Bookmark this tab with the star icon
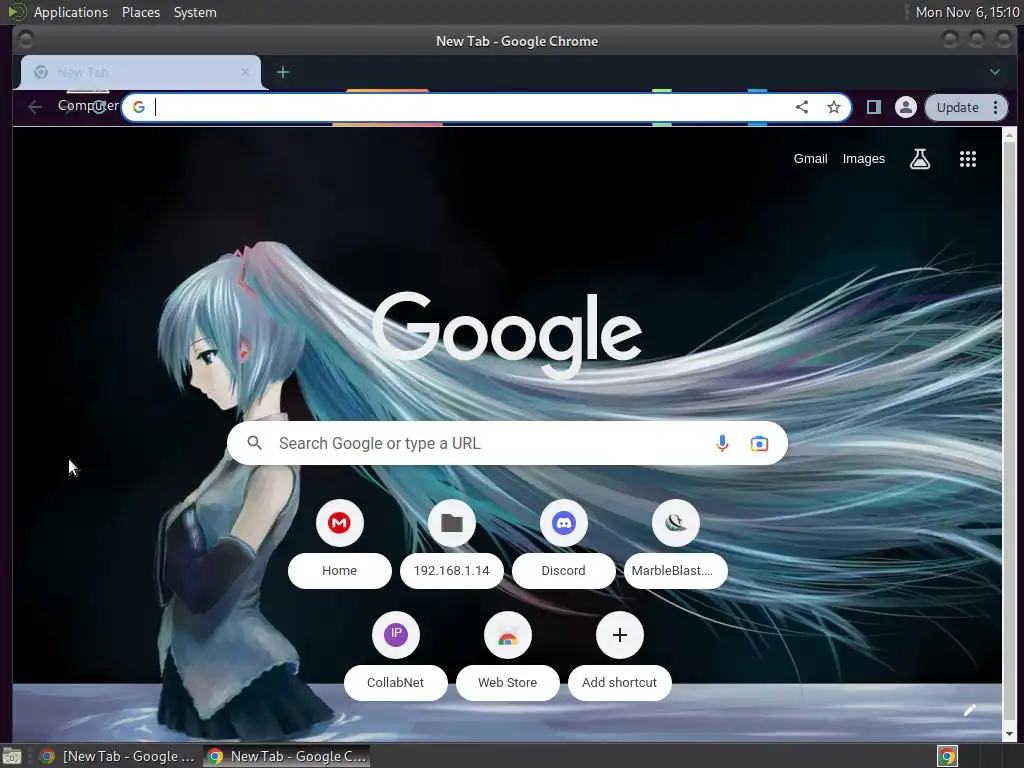The width and height of the screenshot is (1024, 768). (x=833, y=107)
